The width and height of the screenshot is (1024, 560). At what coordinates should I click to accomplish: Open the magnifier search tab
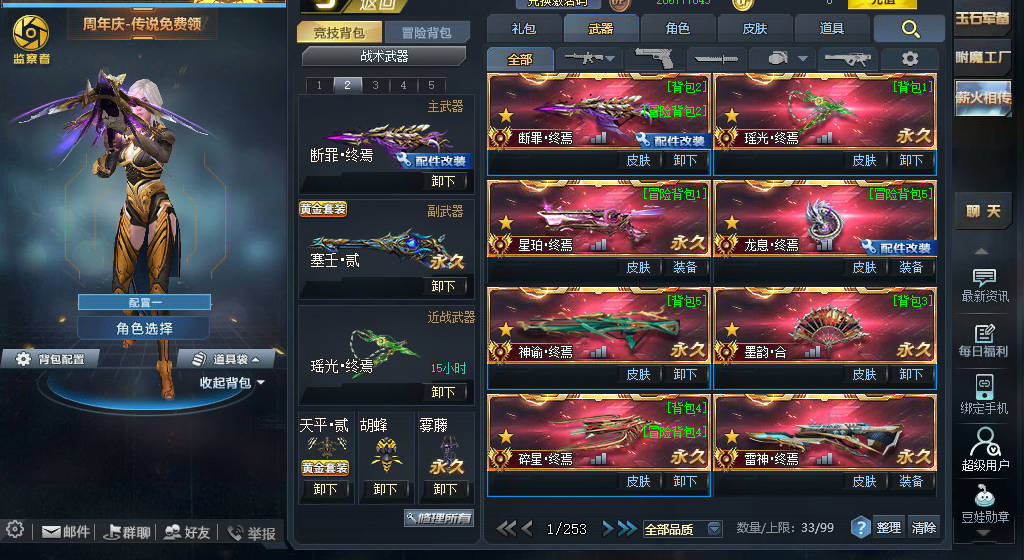point(909,29)
